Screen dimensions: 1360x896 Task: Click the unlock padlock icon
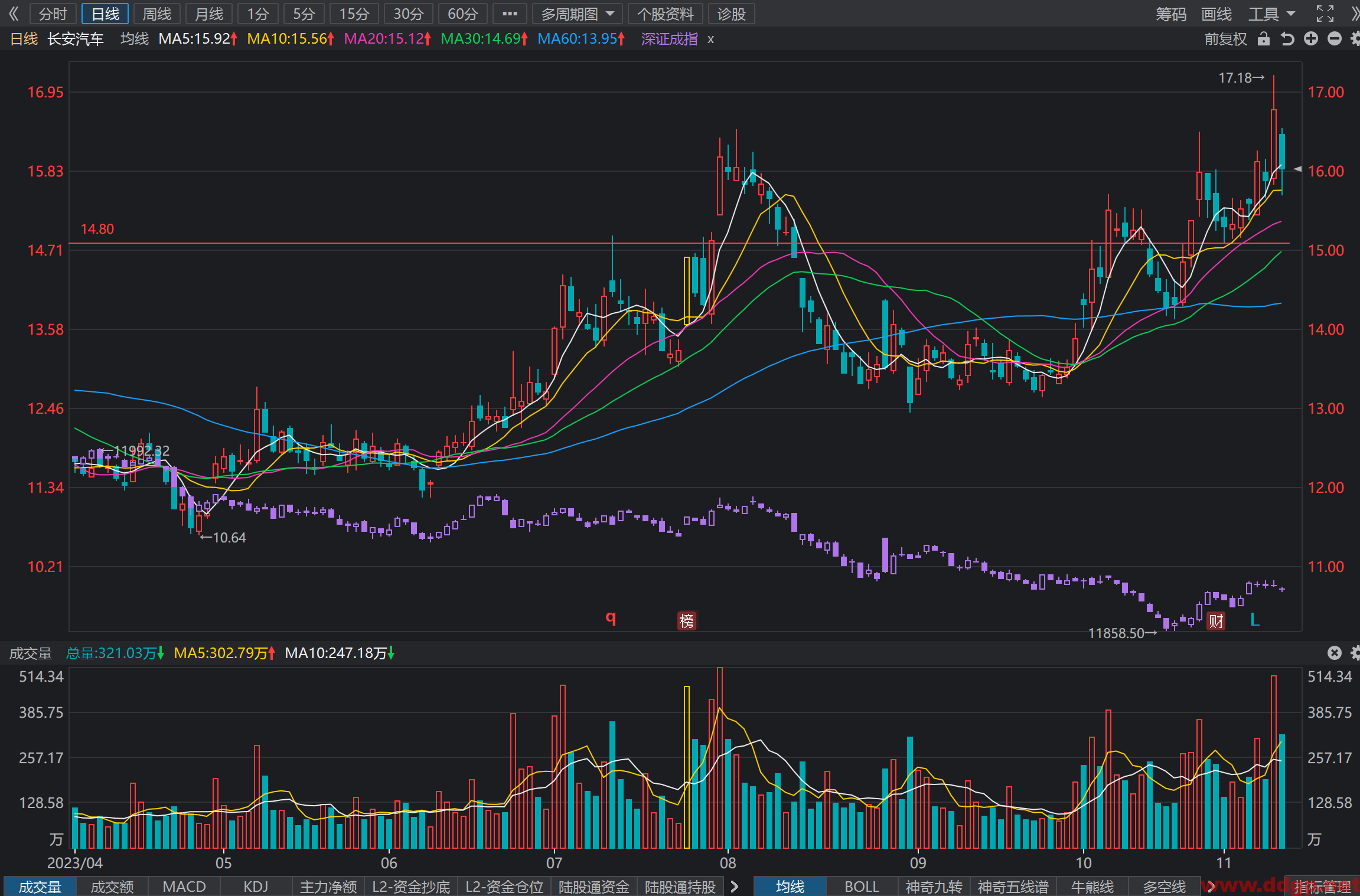pyautogui.click(x=1264, y=39)
